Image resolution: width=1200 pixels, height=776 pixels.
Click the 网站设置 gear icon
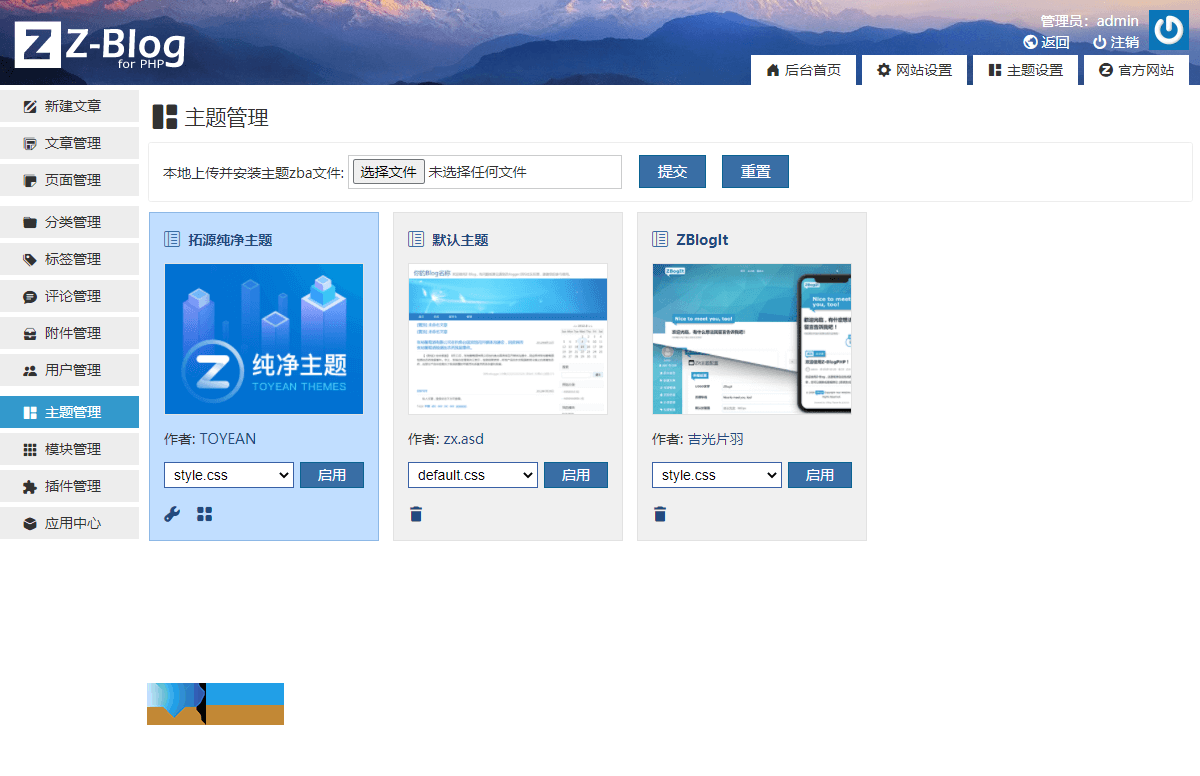point(884,70)
